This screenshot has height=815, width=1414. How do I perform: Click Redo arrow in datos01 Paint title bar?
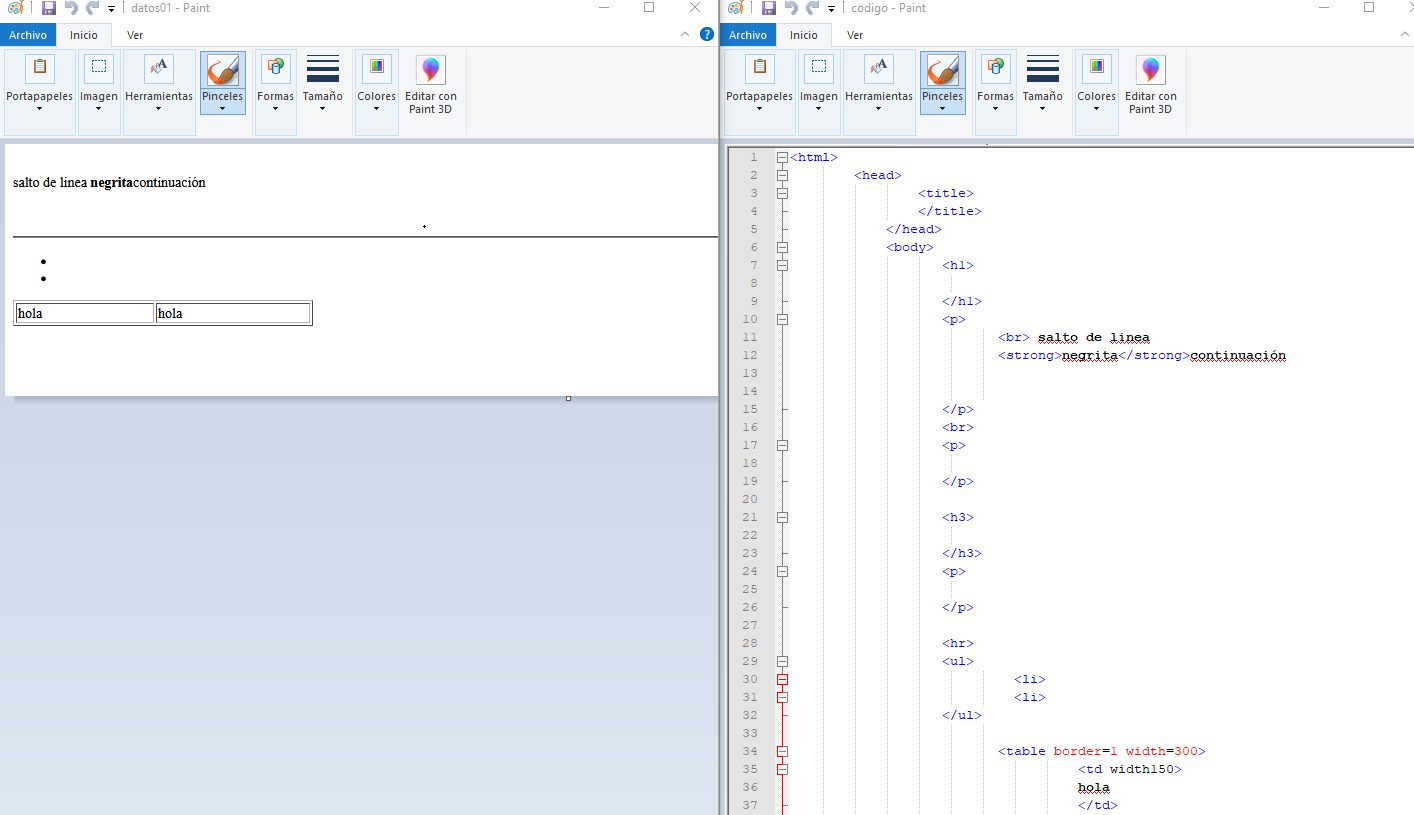(x=92, y=8)
